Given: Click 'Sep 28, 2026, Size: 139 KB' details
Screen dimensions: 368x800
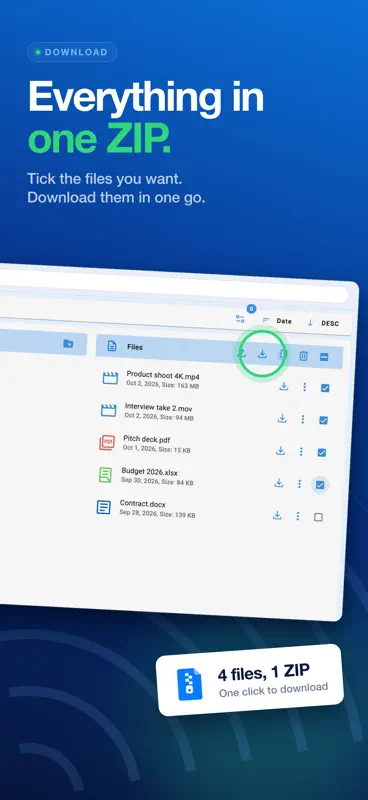Looking at the screenshot, I should click(157, 513).
